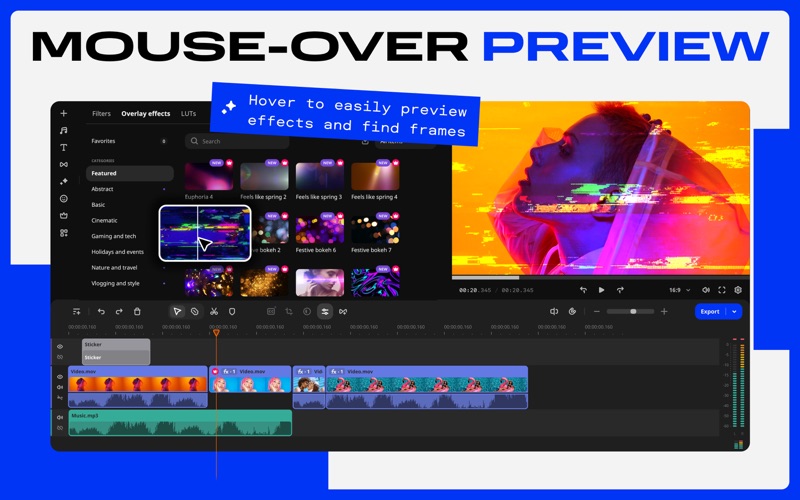Select the Feels like spring 3 effect thumbnail
The height and width of the screenshot is (500, 800).
[x=319, y=176]
